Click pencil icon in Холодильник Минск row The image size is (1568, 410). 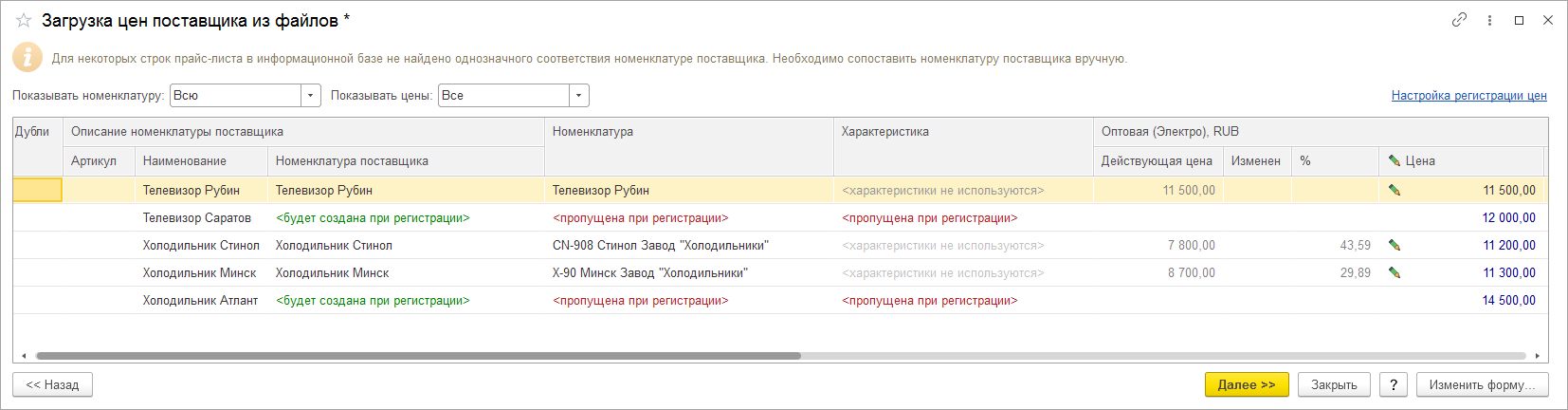(x=1394, y=272)
